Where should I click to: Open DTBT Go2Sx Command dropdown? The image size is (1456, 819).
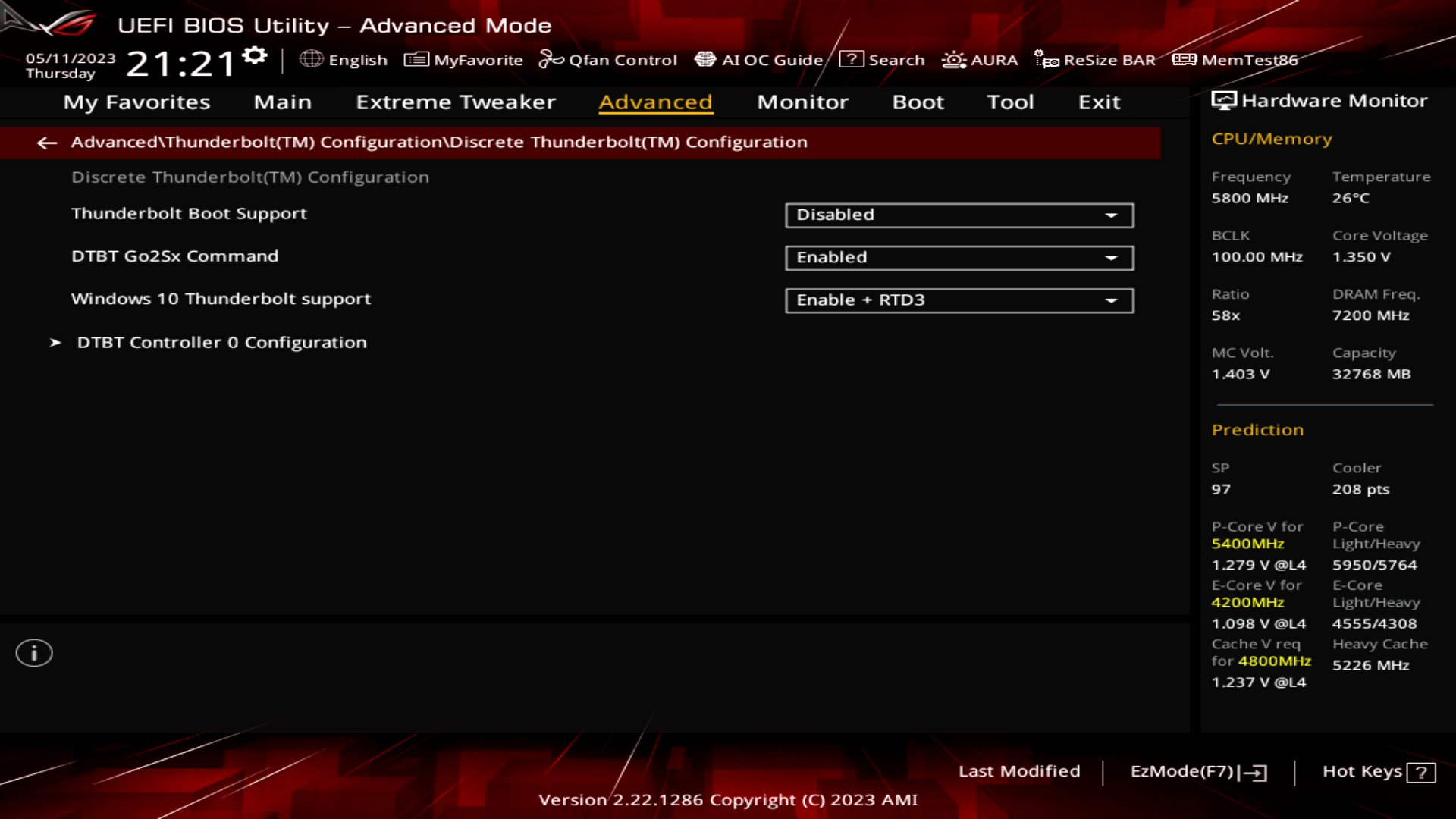click(x=959, y=258)
